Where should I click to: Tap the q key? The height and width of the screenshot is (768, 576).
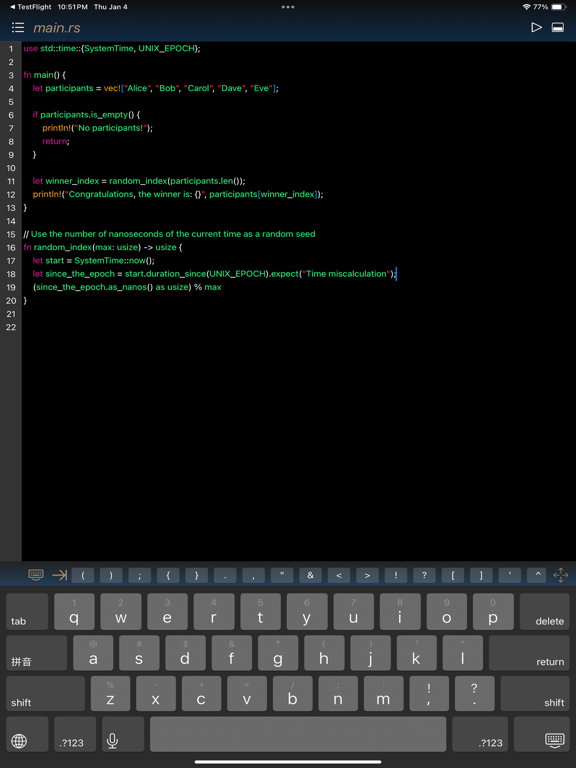74,612
